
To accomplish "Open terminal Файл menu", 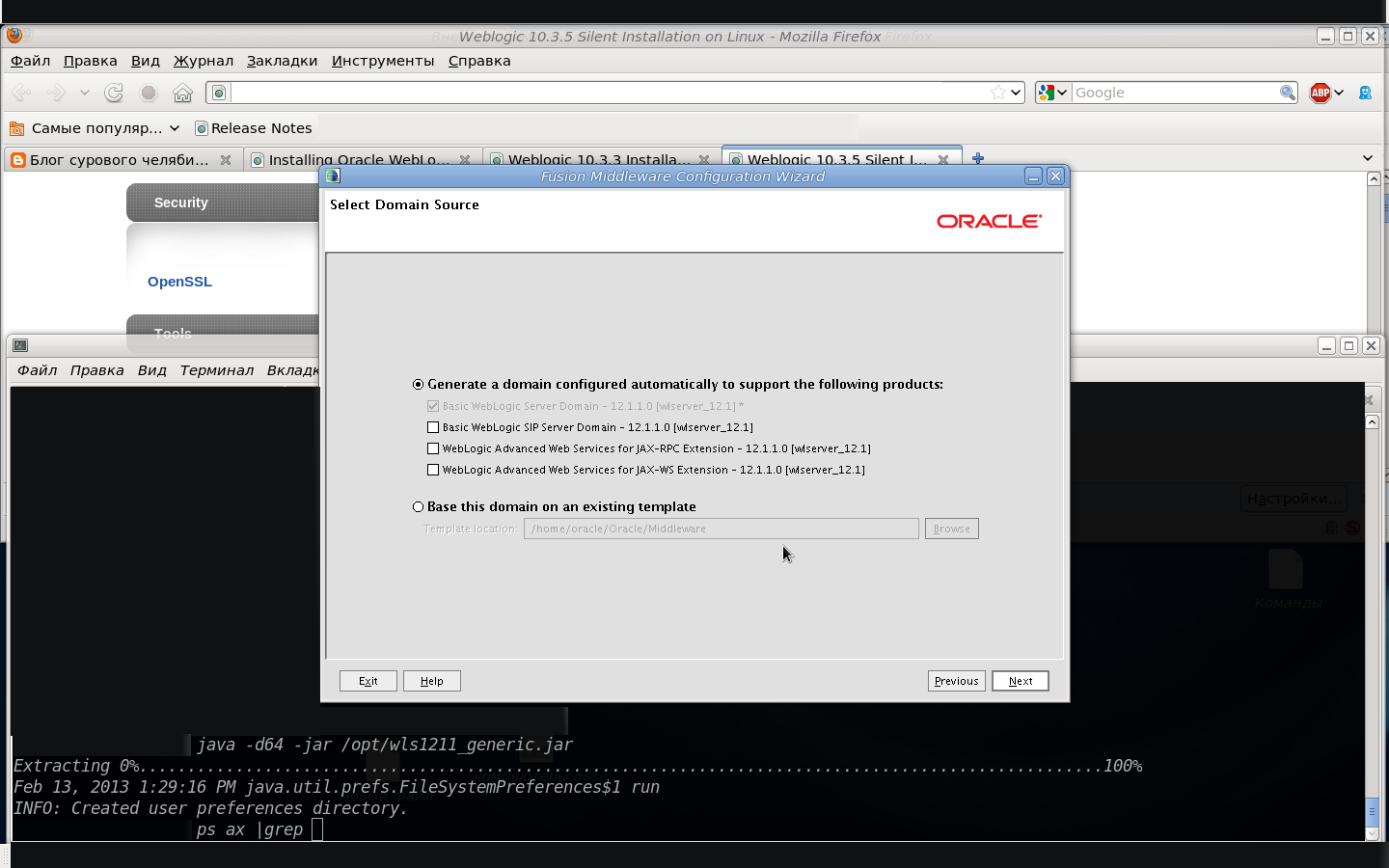I will coord(38,370).
